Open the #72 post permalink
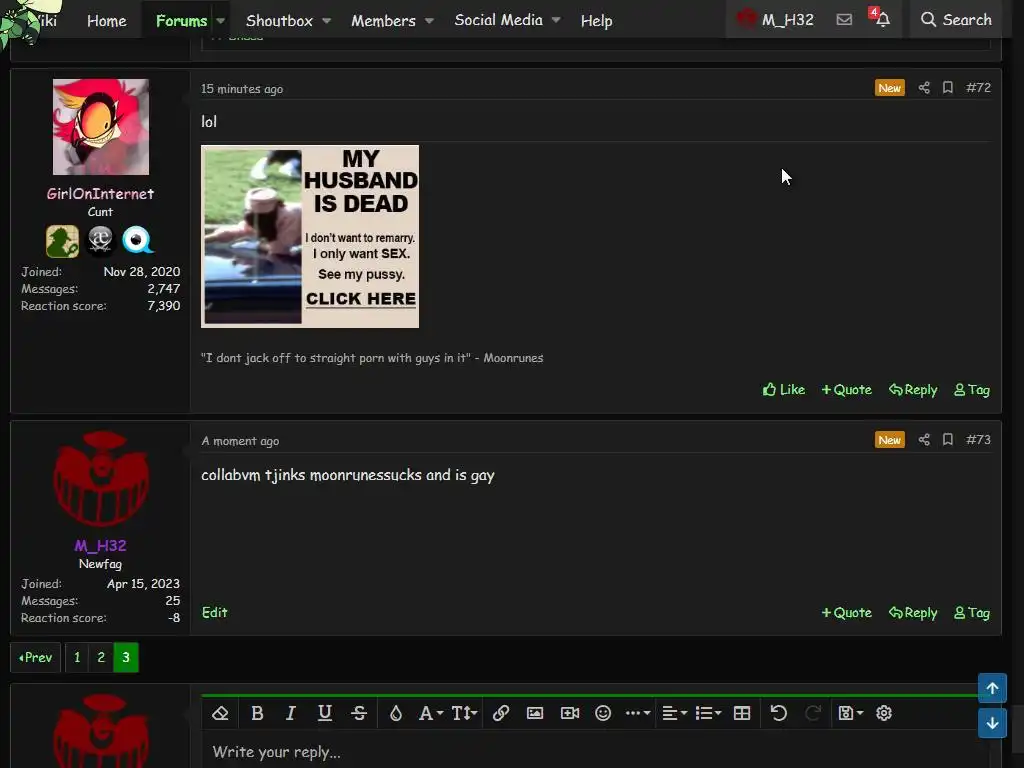1024x768 pixels. tap(978, 88)
